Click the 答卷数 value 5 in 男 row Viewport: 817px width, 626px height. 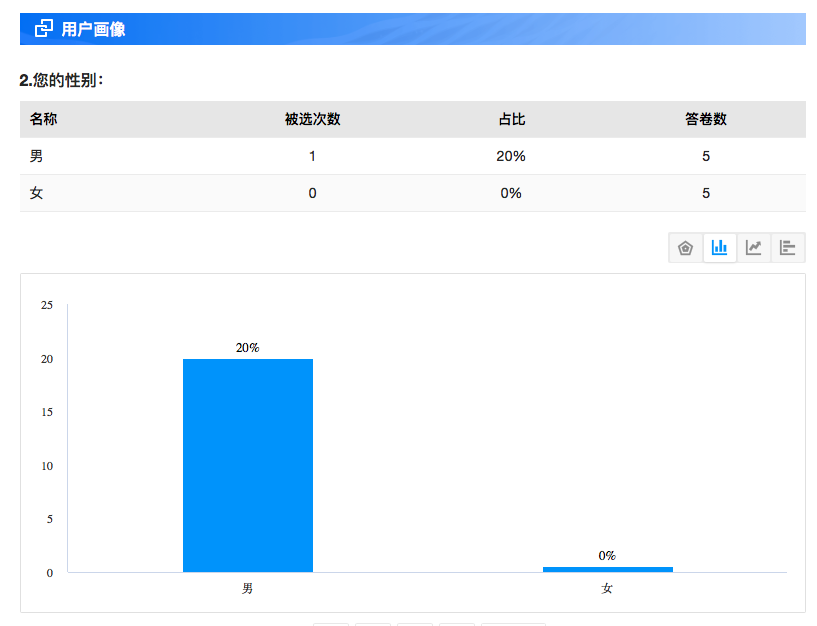click(705, 156)
